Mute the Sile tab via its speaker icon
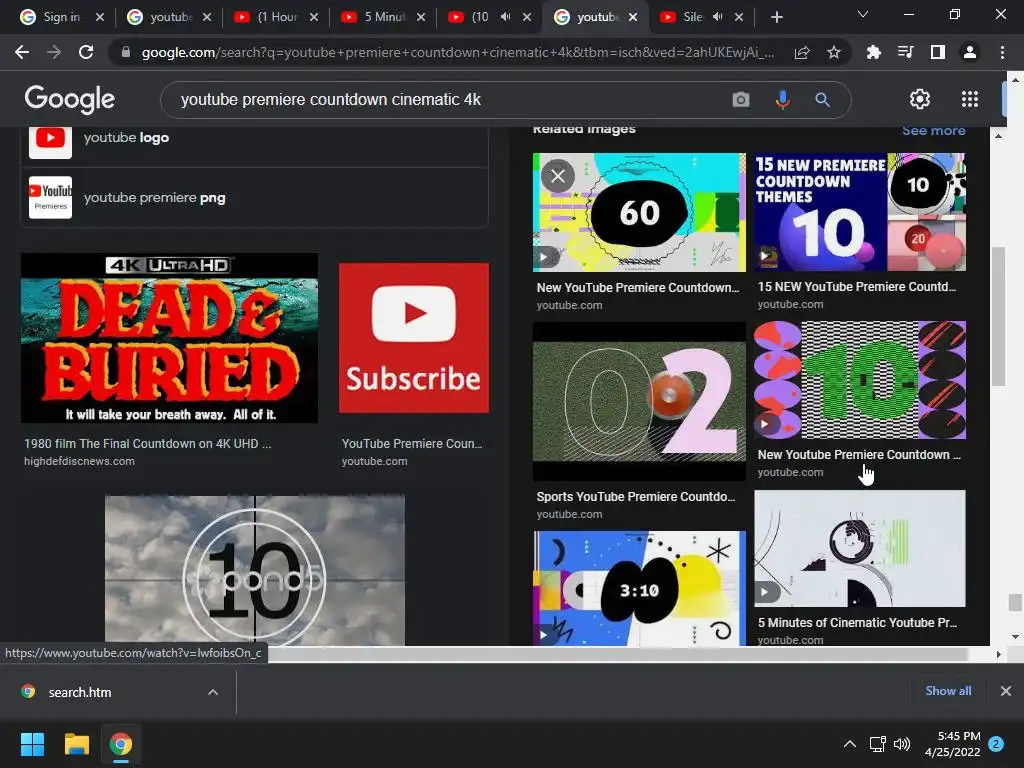This screenshot has height=768, width=1024. [717, 17]
